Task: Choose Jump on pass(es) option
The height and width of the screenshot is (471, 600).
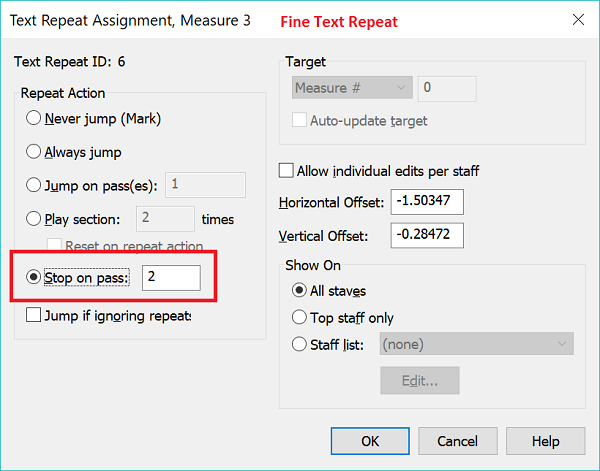Action: click(35, 185)
